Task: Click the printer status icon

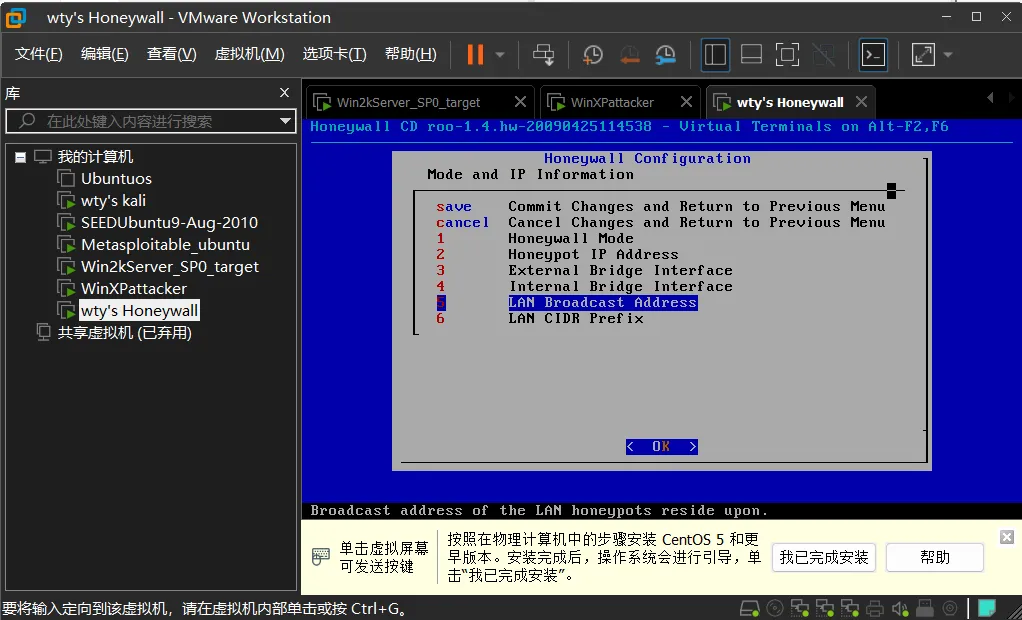Action: [875, 609]
